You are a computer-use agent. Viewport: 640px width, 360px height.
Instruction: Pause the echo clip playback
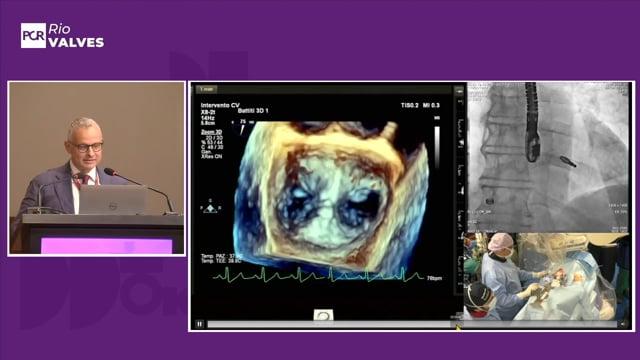point(199,324)
